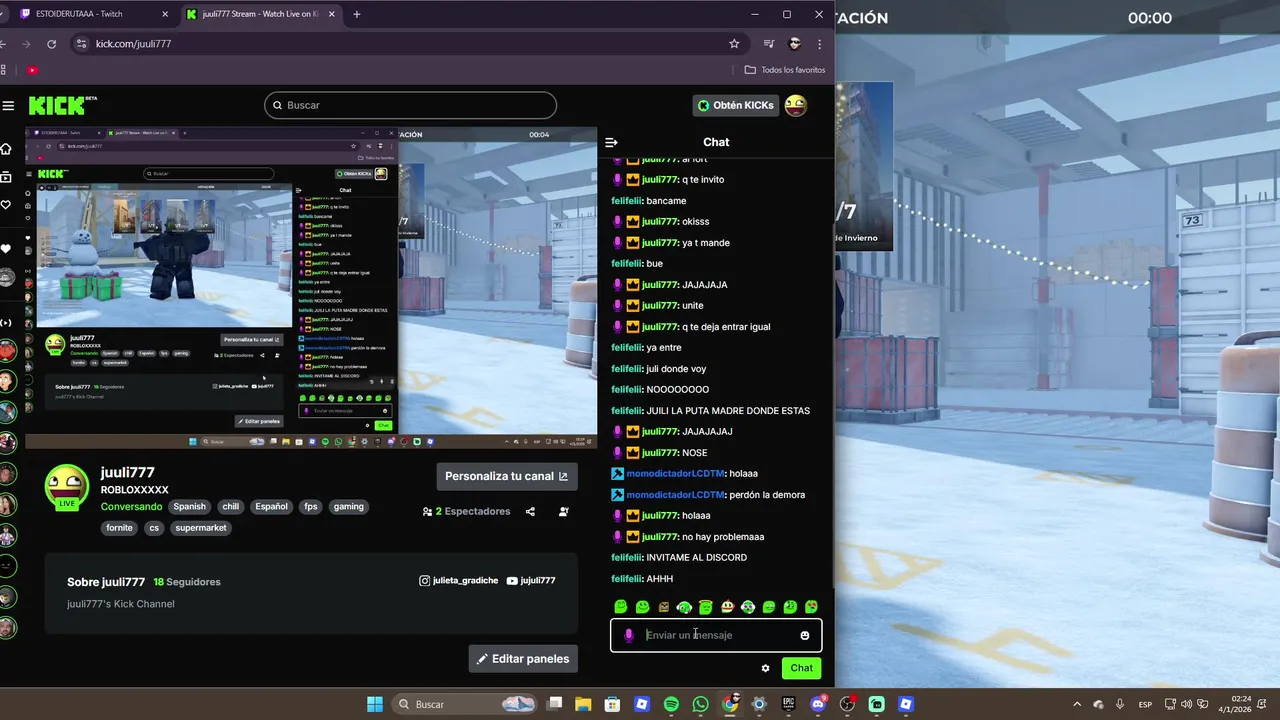Open WhatsApp from taskbar
This screenshot has width=1280, height=720.
coord(700,704)
